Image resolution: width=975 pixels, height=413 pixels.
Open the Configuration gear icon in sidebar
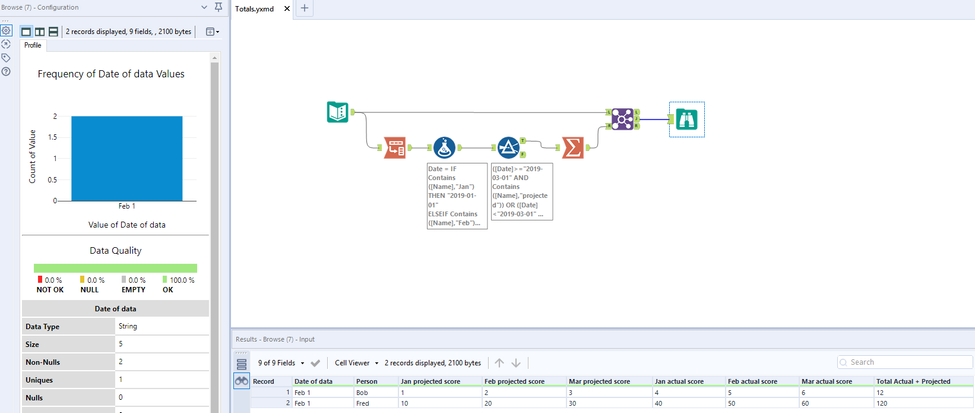(6, 30)
